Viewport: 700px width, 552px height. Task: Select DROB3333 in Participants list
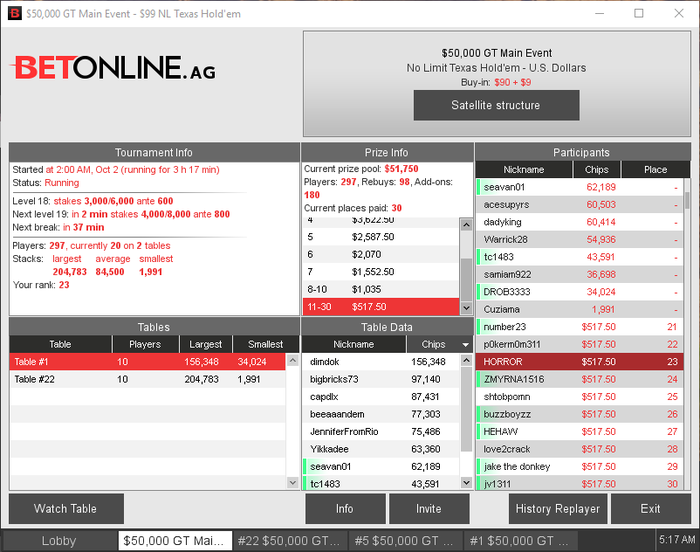pyautogui.click(x=579, y=292)
